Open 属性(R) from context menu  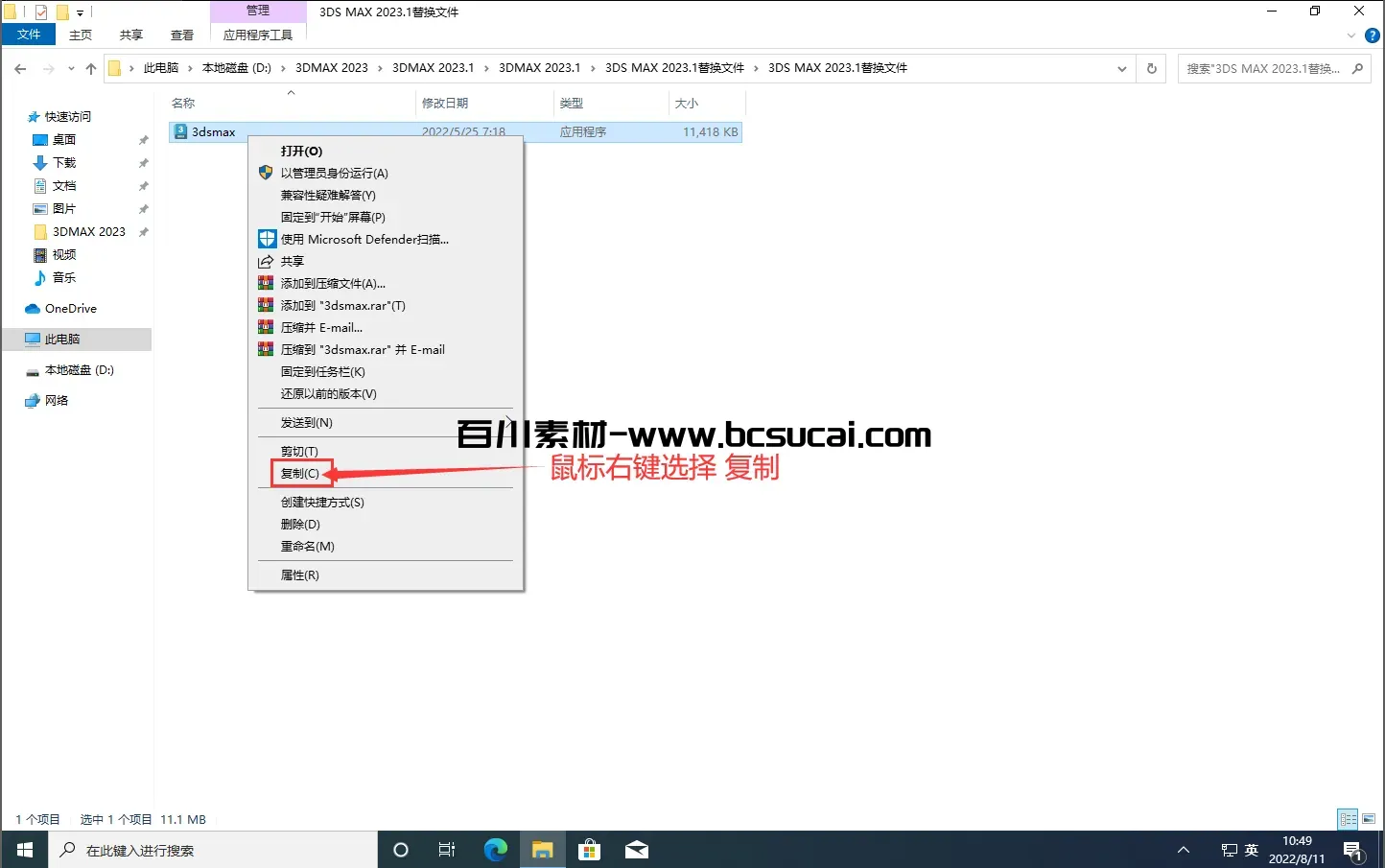pyautogui.click(x=386, y=575)
